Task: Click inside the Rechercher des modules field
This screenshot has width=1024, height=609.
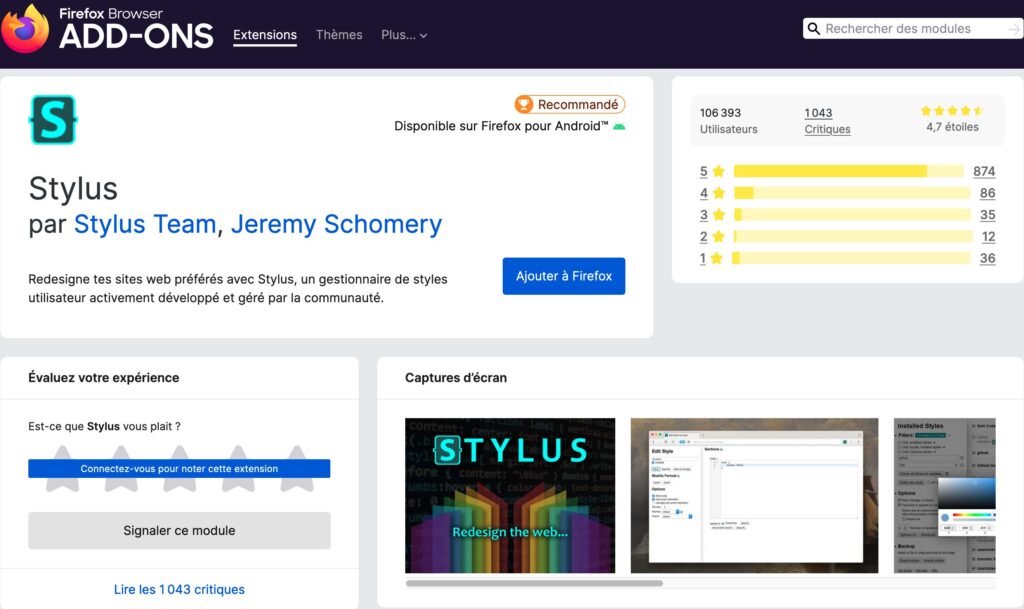Action: coord(910,29)
